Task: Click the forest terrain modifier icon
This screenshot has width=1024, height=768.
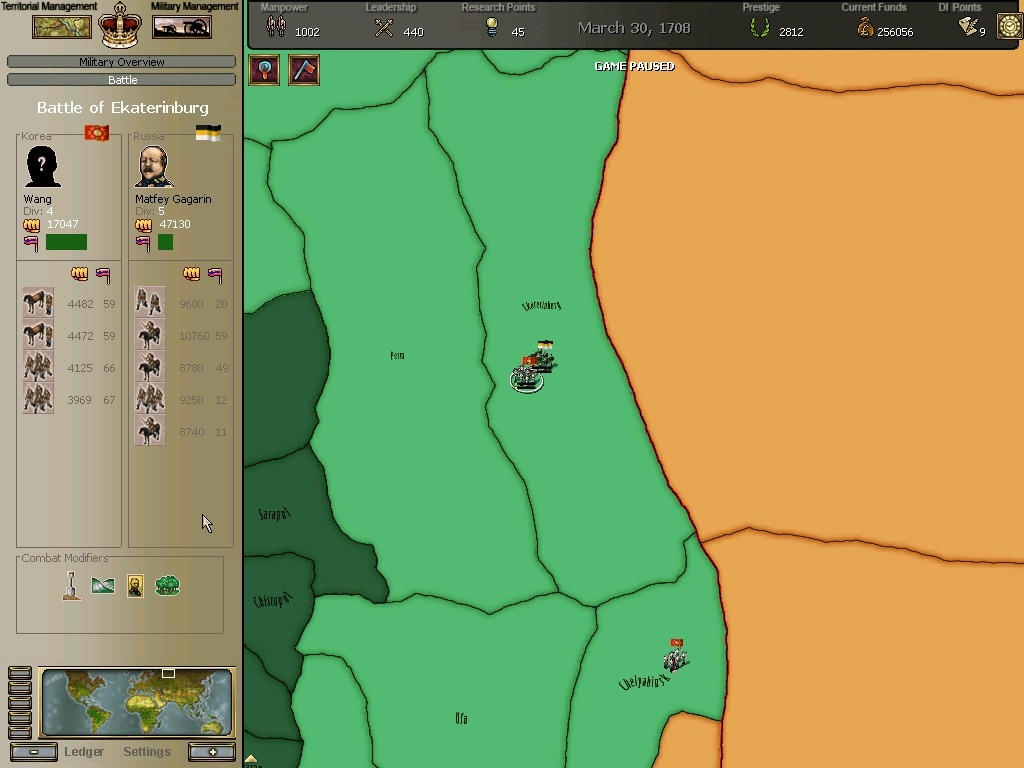Action: [x=167, y=585]
